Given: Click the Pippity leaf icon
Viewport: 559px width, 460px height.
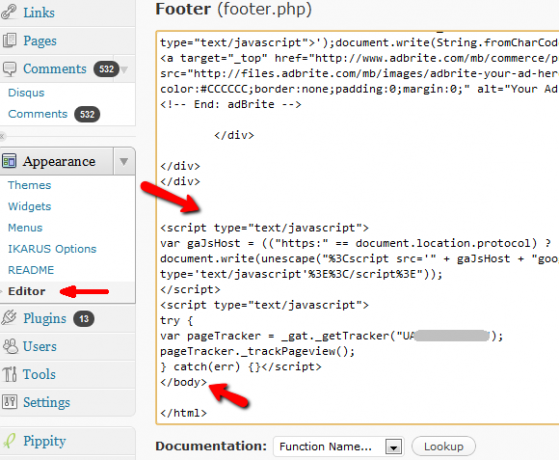Looking at the screenshot, I should (9, 440).
